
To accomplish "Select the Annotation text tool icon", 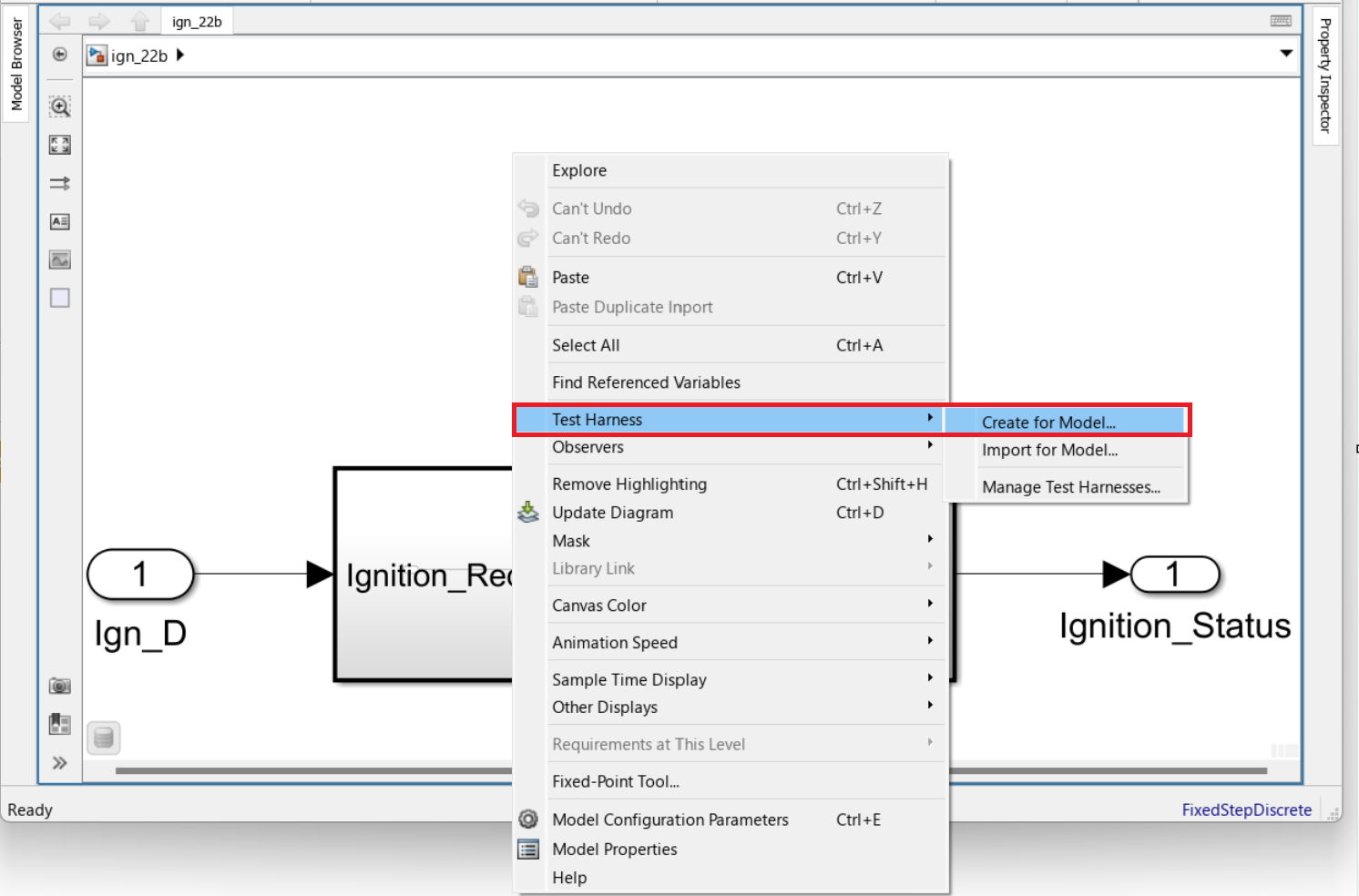I will click(60, 221).
